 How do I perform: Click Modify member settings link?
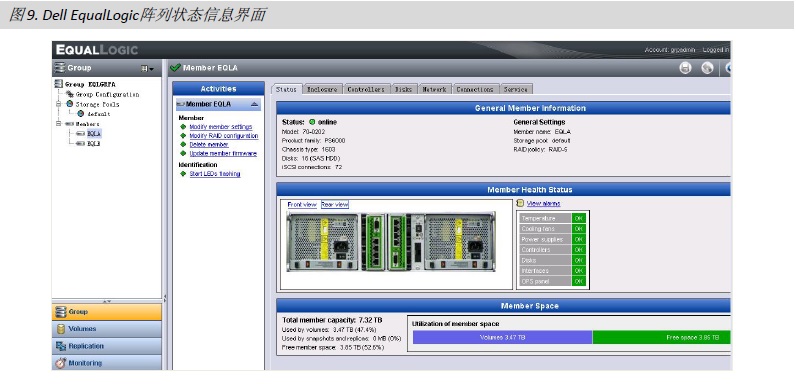tap(220, 127)
